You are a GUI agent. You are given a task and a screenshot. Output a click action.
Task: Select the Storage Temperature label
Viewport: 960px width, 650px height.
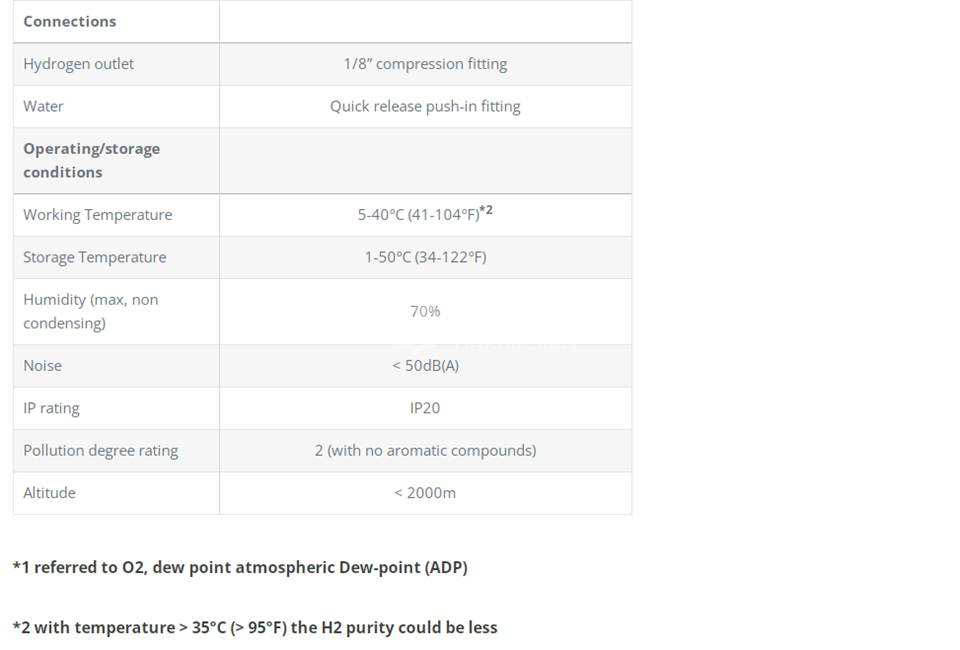click(x=95, y=257)
